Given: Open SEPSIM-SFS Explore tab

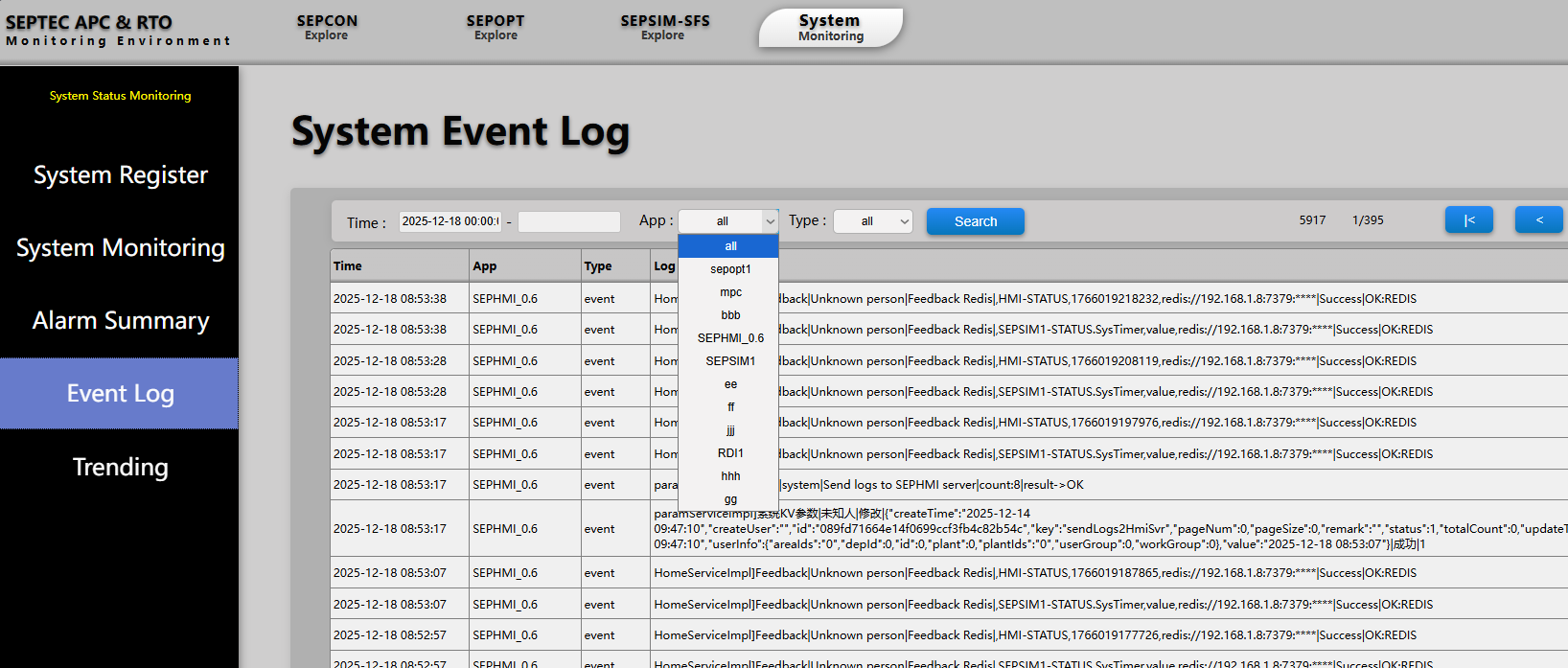Looking at the screenshot, I should [x=664, y=27].
